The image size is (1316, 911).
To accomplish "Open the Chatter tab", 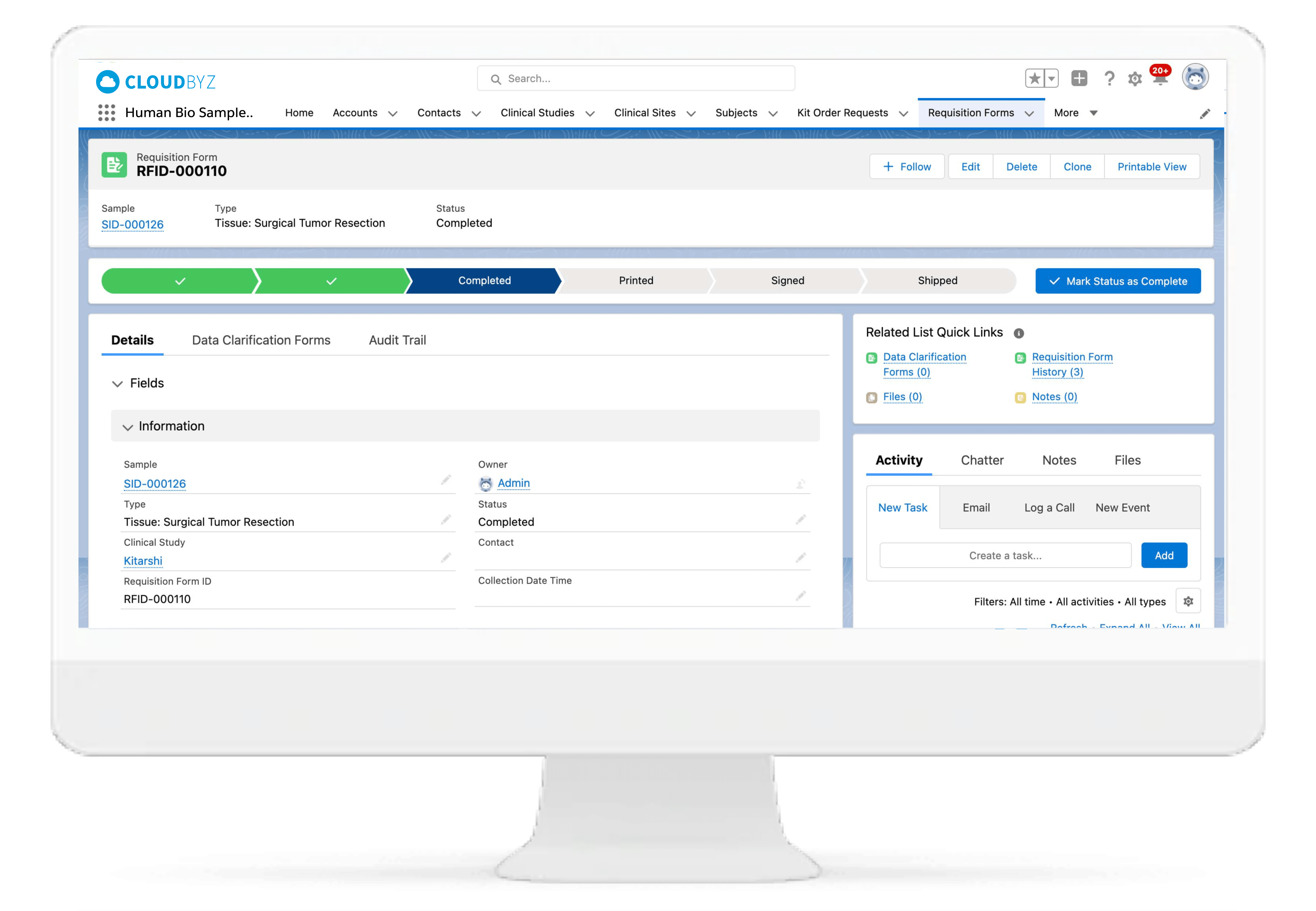I will 982,460.
